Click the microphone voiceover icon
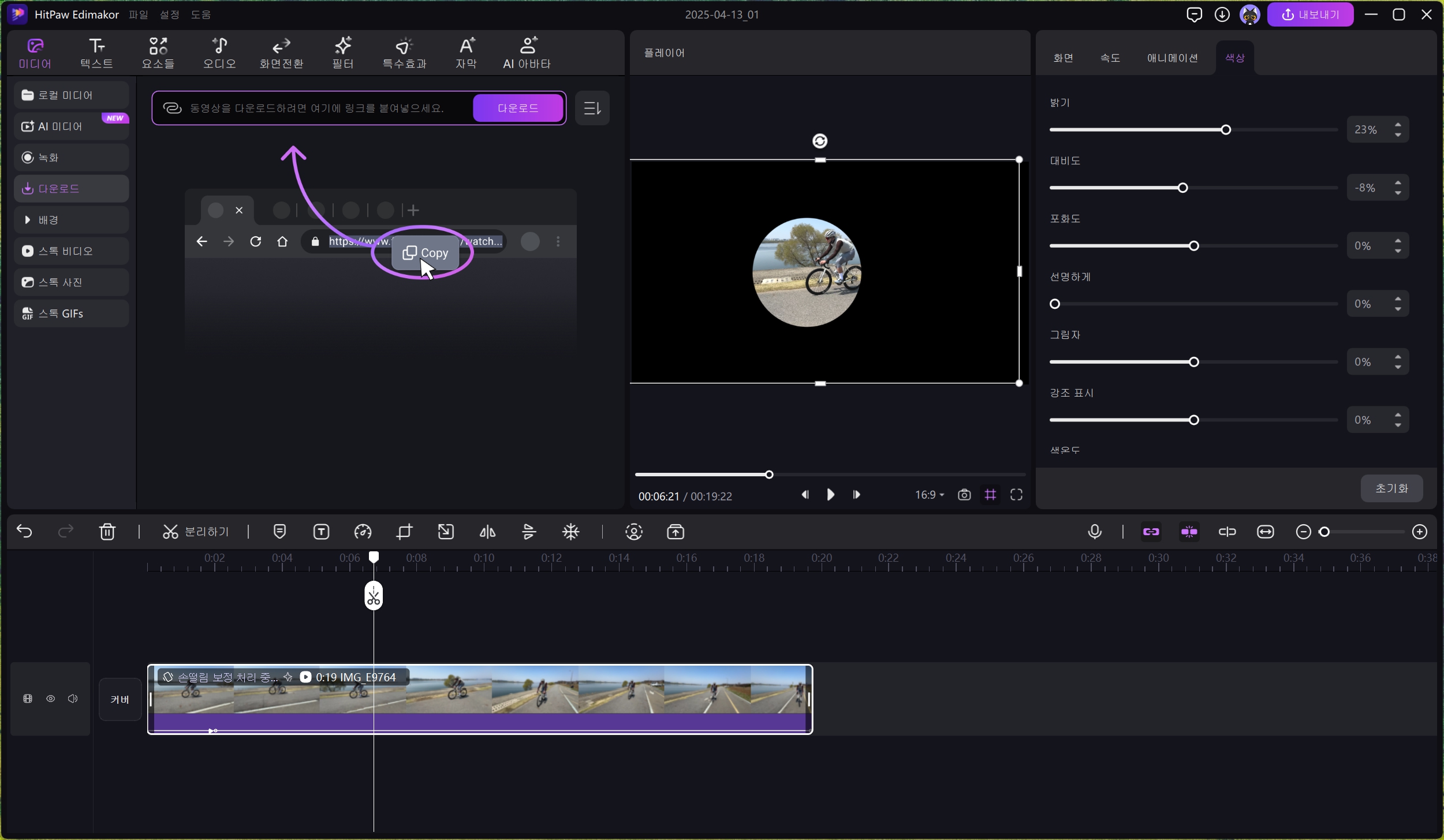Image resolution: width=1444 pixels, height=840 pixels. [1094, 532]
